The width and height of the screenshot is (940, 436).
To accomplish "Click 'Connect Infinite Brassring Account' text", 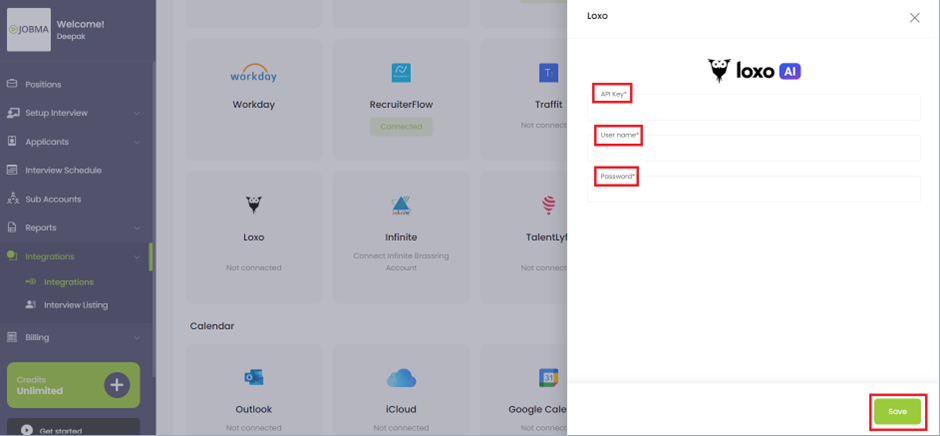I will pyautogui.click(x=401, y=261).
